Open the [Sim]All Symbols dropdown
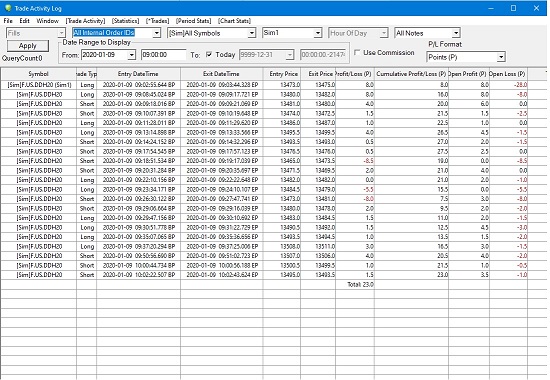This screenshot has height=380, width=550. 251,33
